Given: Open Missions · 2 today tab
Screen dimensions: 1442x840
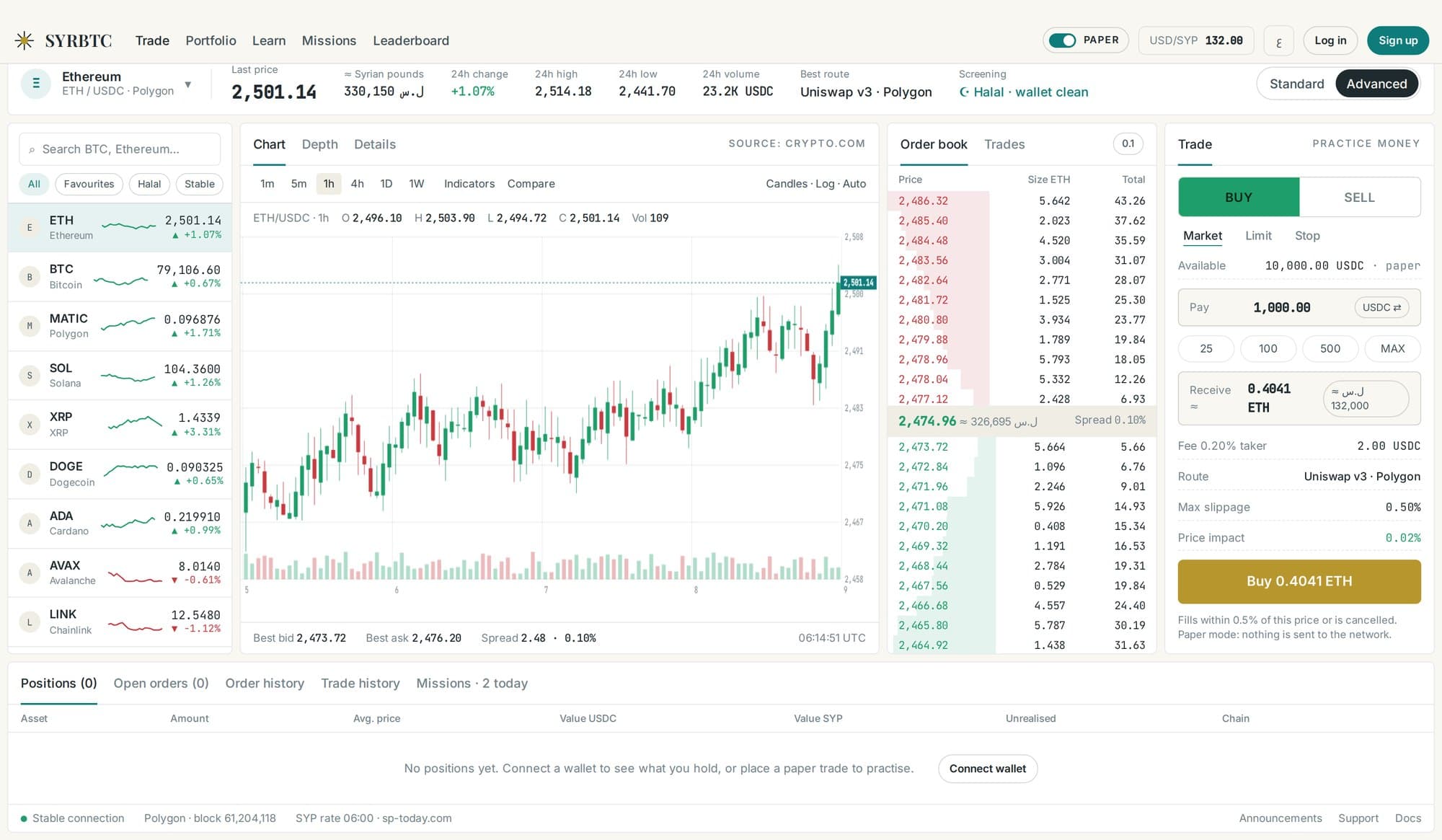Looking at the screenshot, I should [x=472, y=683].
